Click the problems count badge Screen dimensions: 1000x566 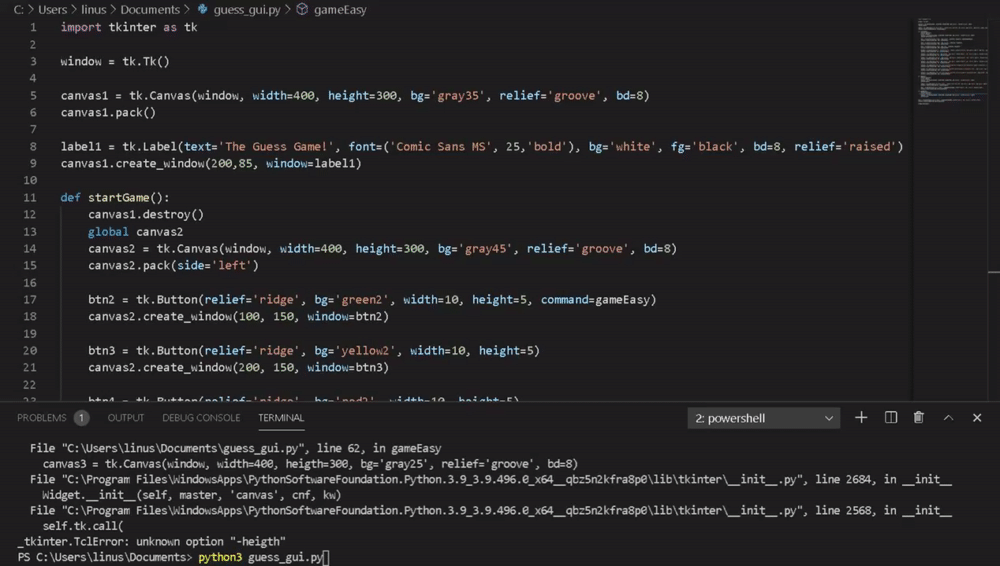(81, 418)
